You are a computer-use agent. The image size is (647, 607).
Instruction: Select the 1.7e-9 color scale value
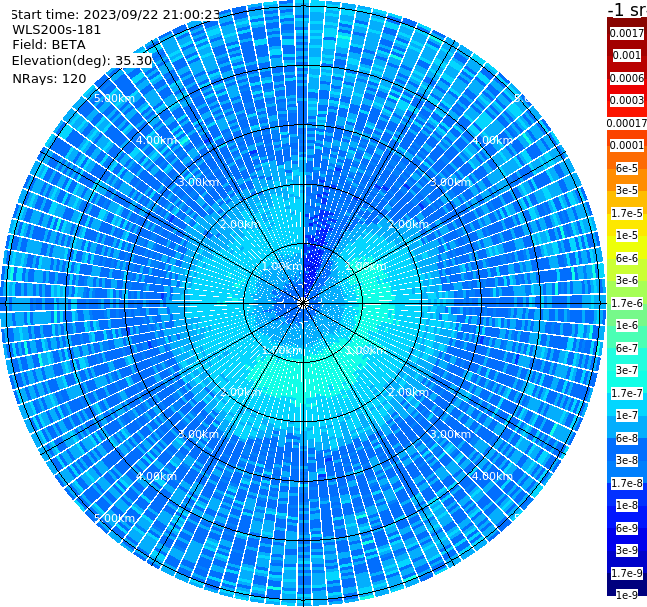point(627,573)
